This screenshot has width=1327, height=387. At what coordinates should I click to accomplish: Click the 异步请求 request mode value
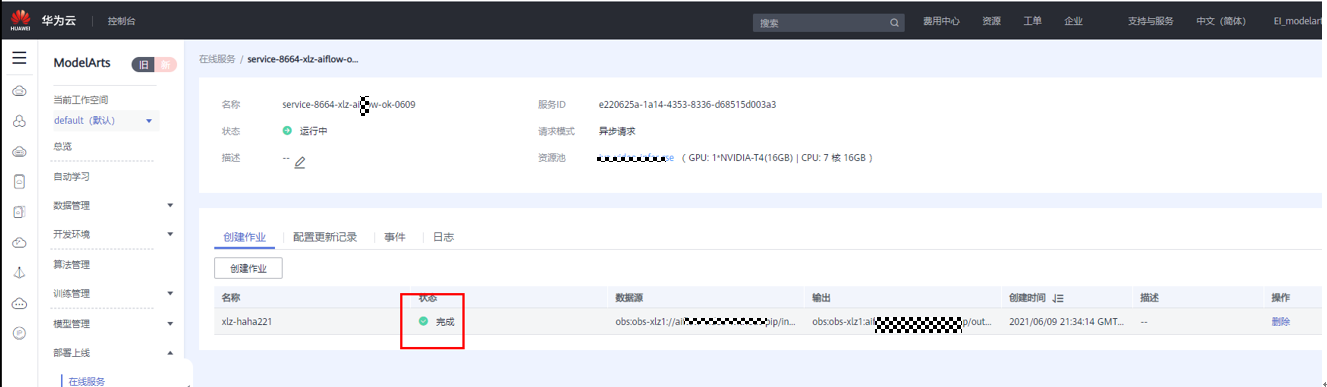(617, 131)
